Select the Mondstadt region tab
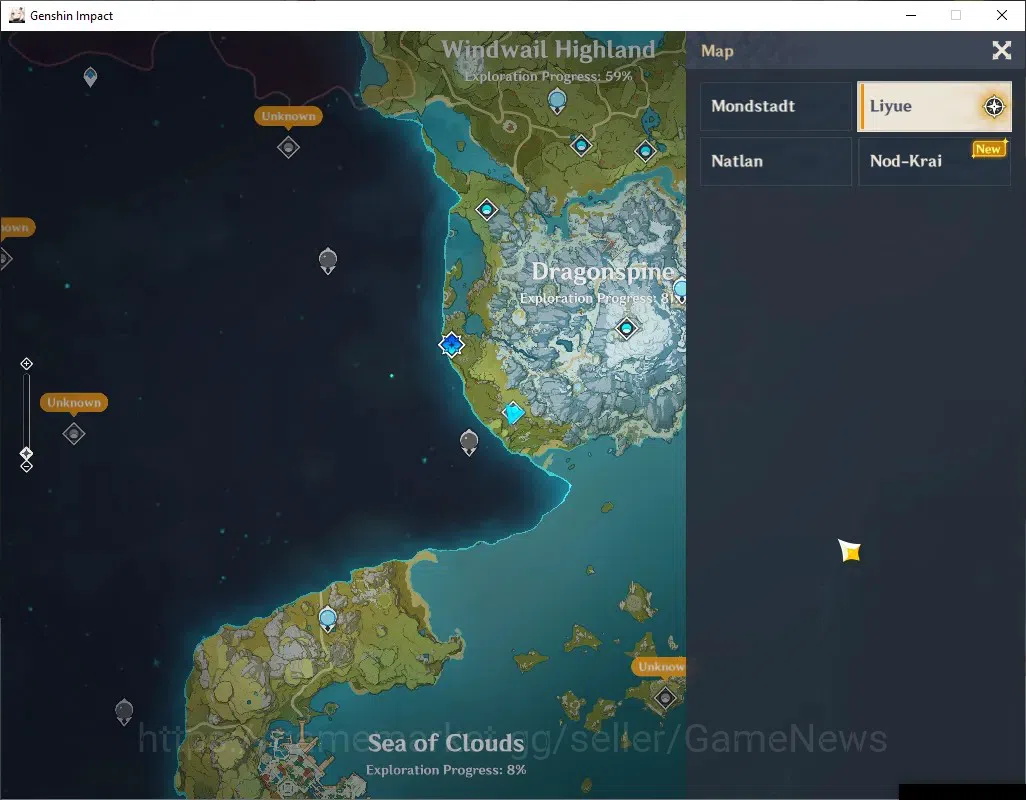Image resolution: width=1026 pixels, height=800 pixels. [775, 106]
